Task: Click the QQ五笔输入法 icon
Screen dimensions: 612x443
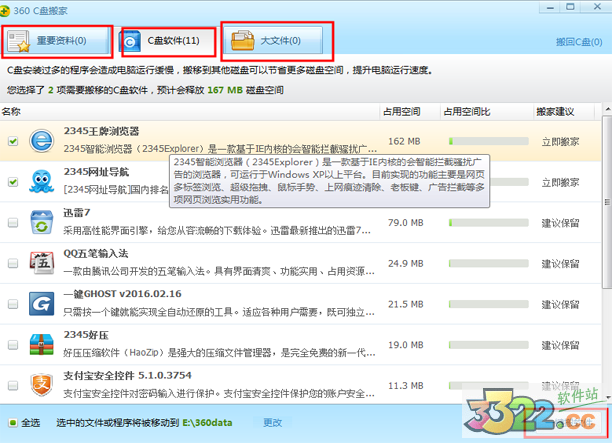Action: click(x=42, y=263)
